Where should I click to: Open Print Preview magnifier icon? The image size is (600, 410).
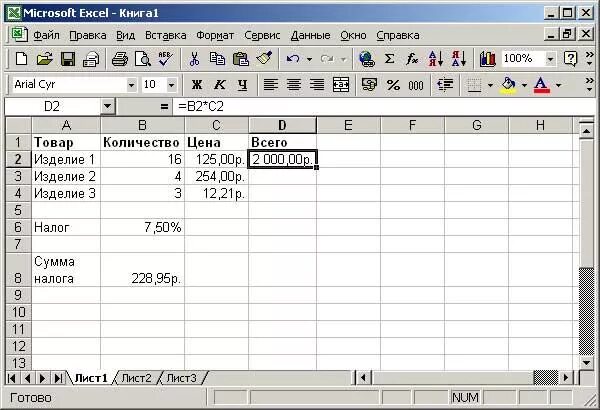click(143, 59)
